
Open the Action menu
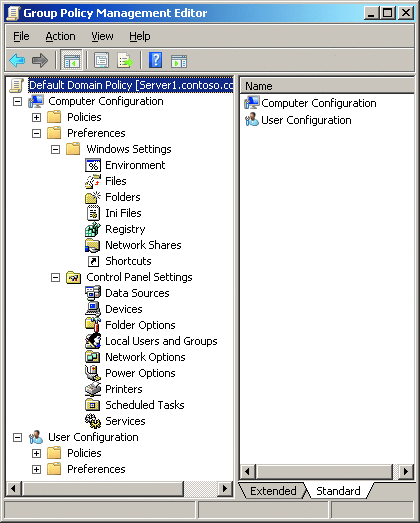pyautogui.click(x=60, y=36)
